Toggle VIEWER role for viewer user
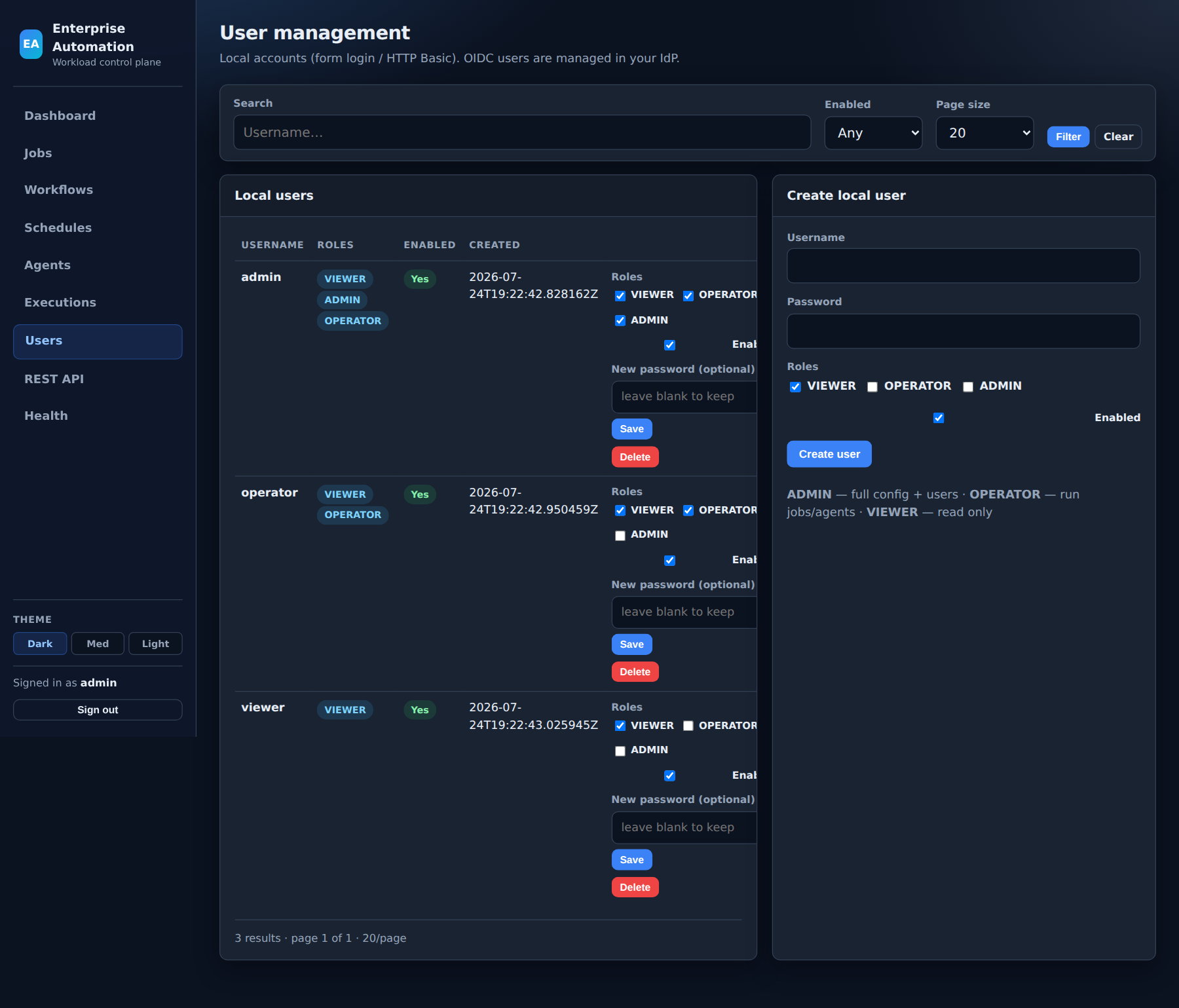This screenshot has height=1008, width=1179. coord(620,726)
